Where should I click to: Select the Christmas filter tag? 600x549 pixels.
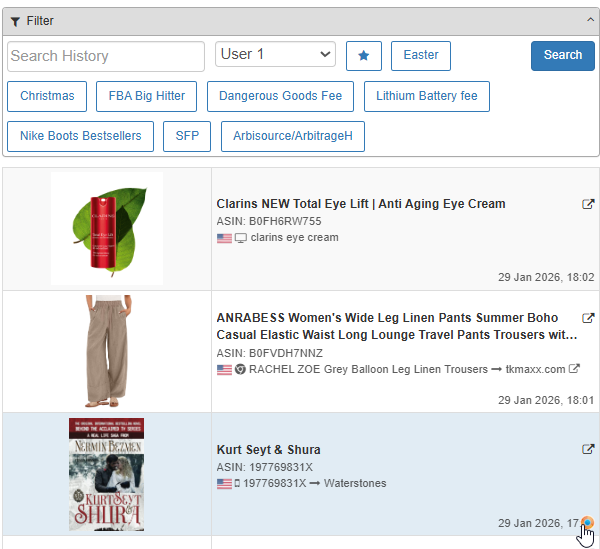(x=47, y=96)
